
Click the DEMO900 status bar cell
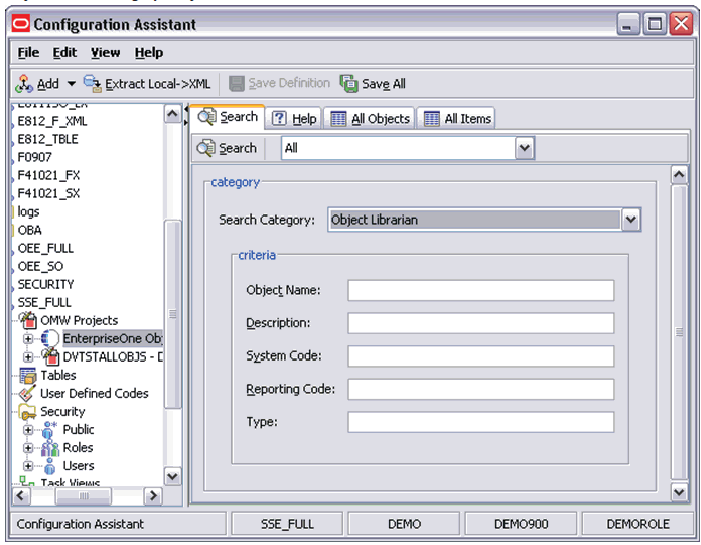pos(521,524)
